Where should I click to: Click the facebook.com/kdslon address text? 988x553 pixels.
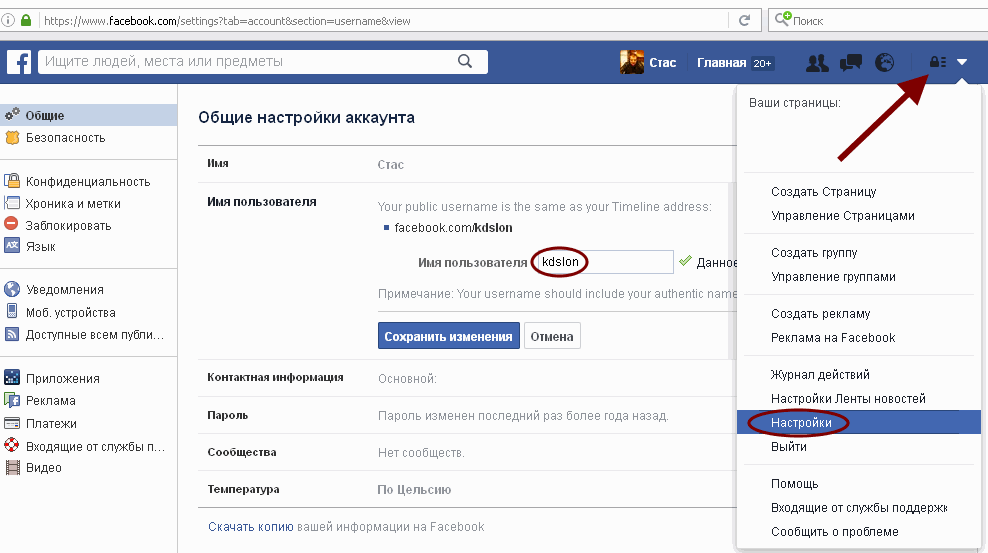click(453, 228)
